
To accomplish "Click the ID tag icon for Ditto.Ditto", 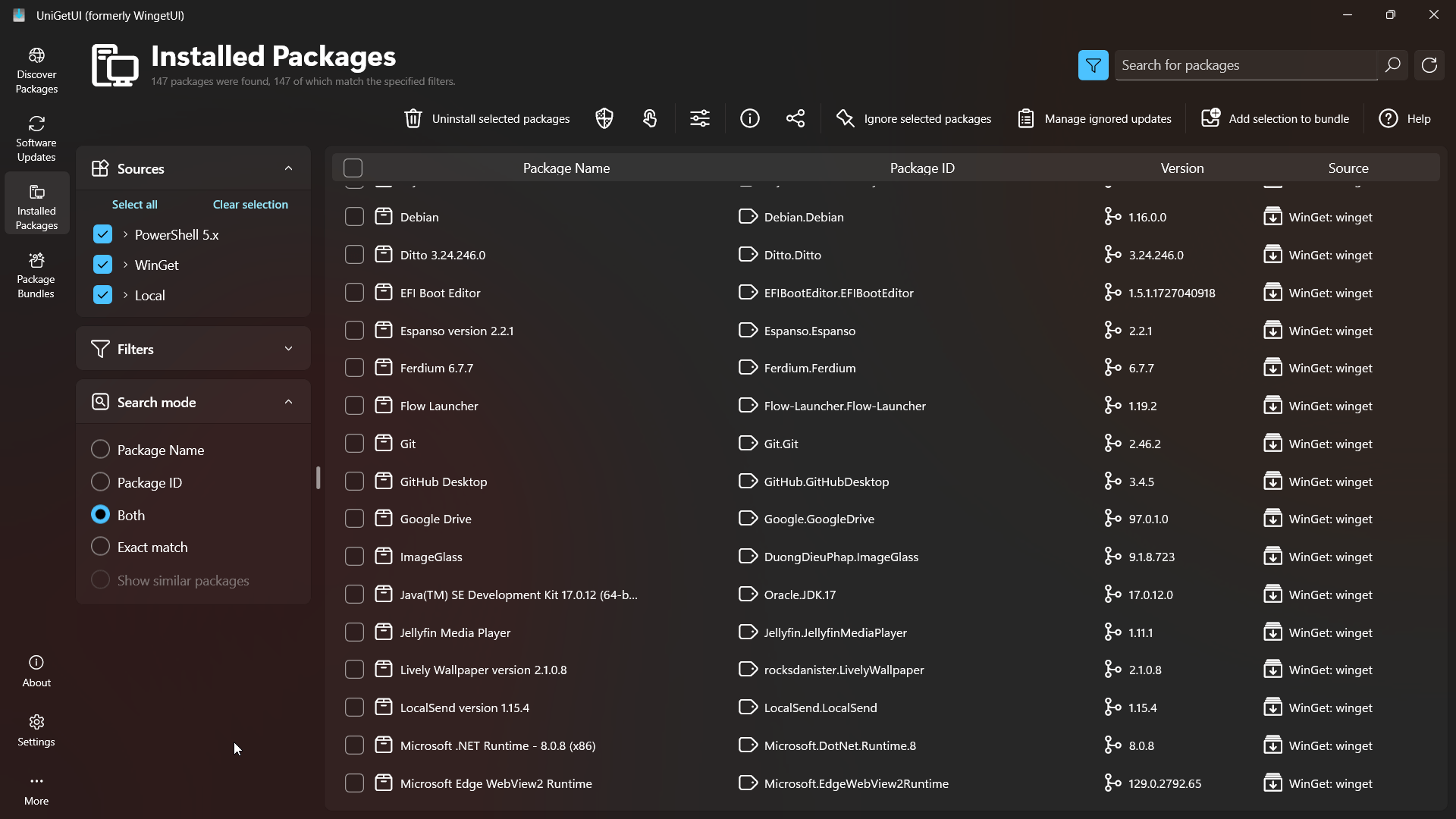I will [x=748, y=254].
